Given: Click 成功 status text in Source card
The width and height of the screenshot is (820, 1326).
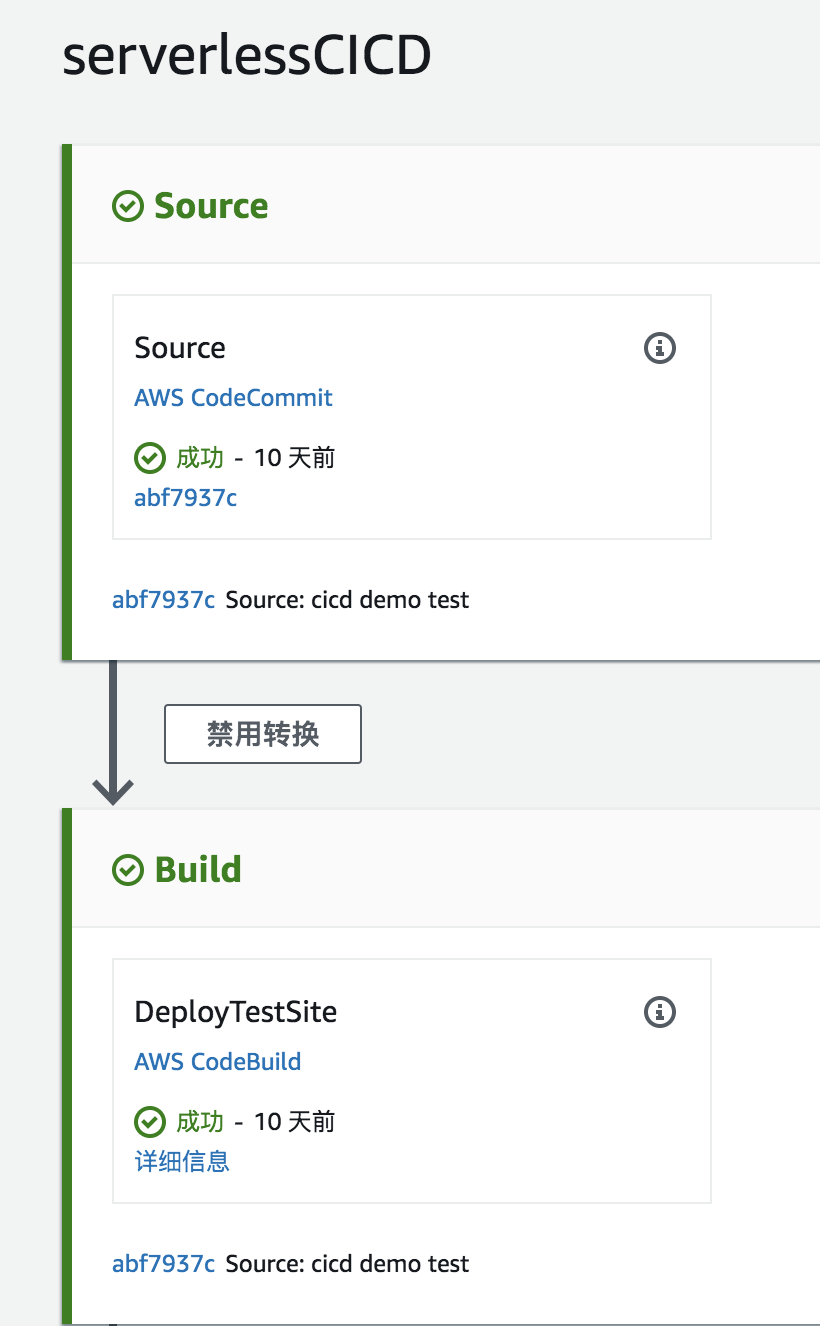Looking at the screenshot, I should 200,459.
